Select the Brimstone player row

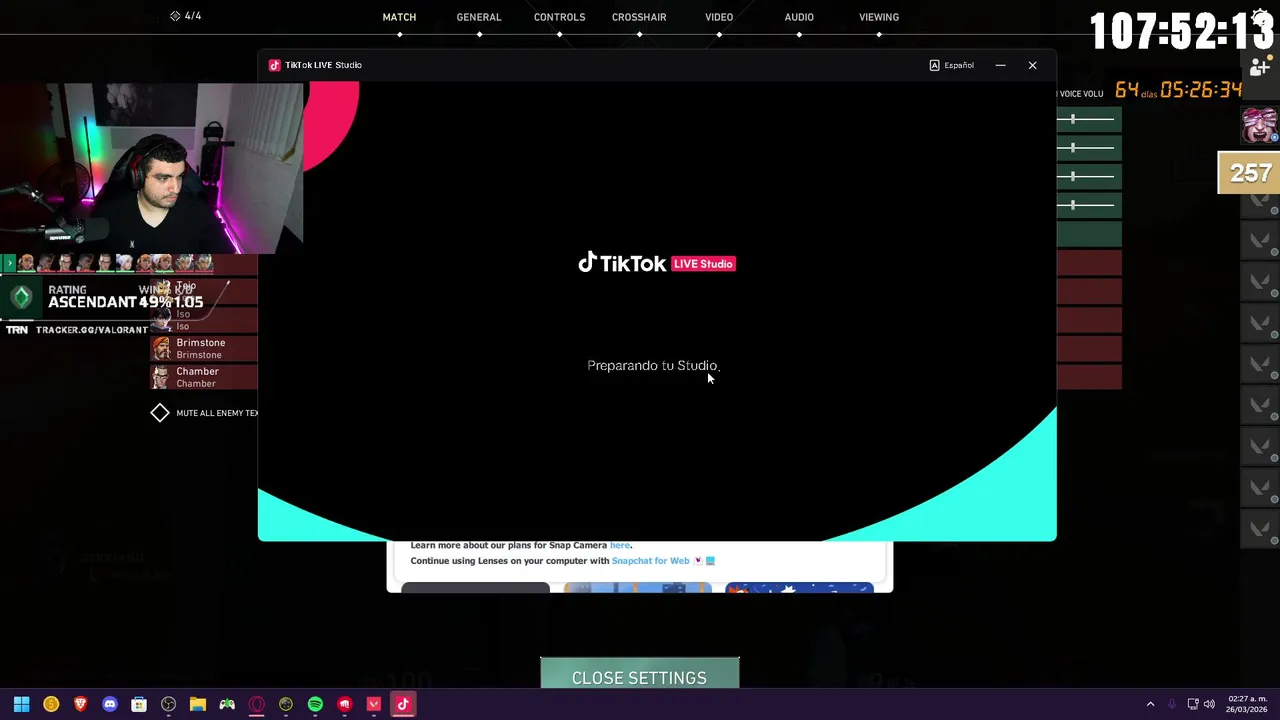204,348
